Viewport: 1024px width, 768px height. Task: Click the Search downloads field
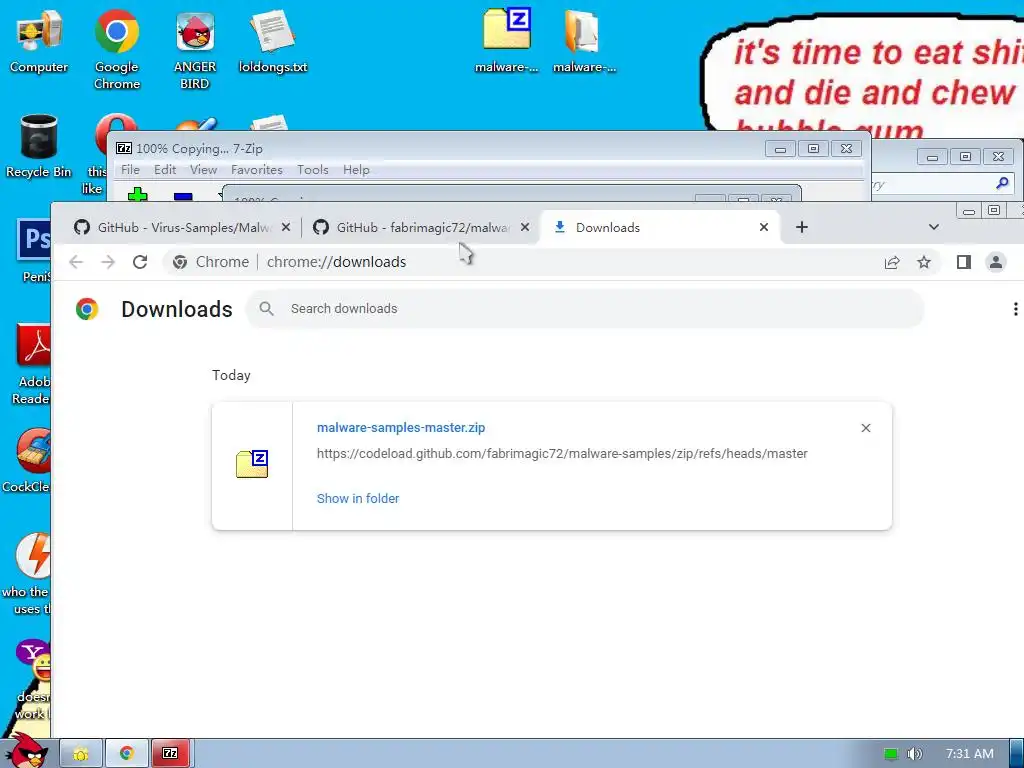(584, 308)
